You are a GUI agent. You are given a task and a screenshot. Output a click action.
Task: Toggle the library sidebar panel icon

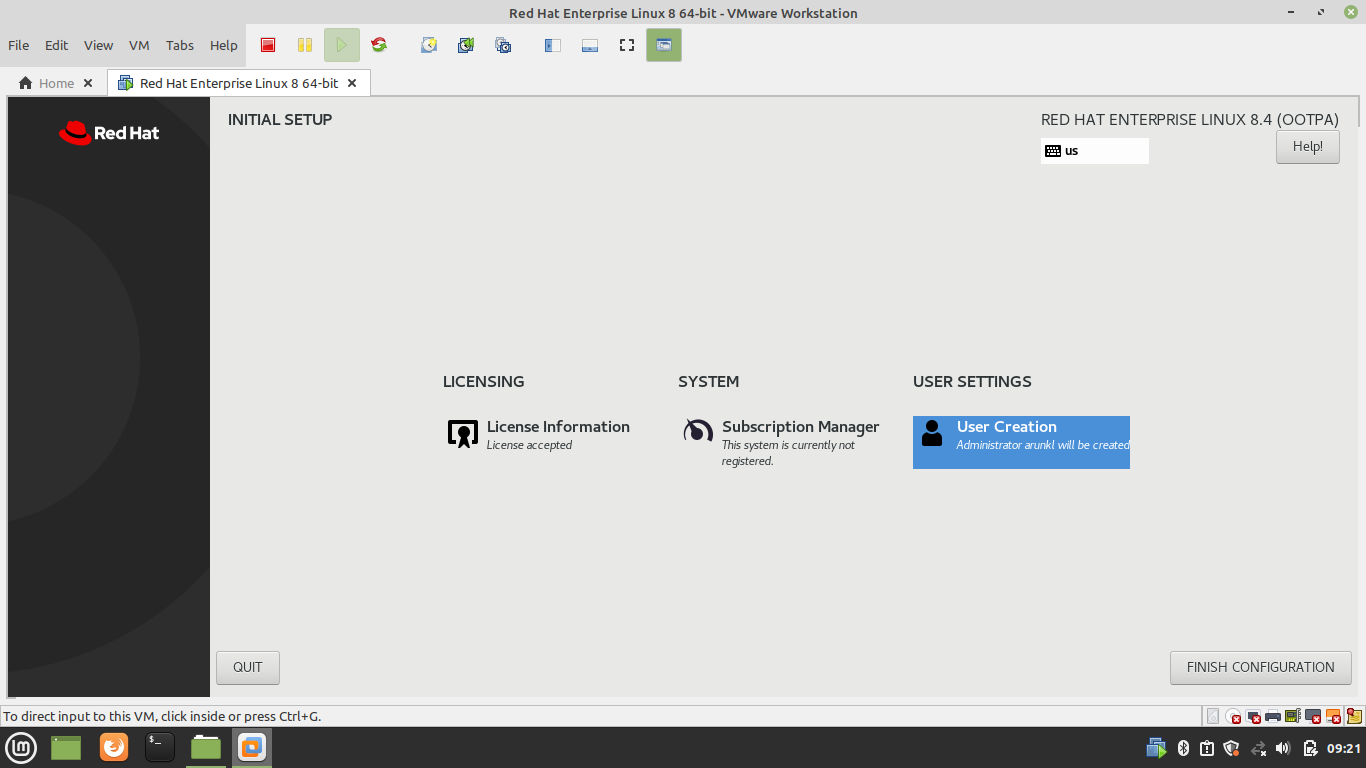point(553,45)
